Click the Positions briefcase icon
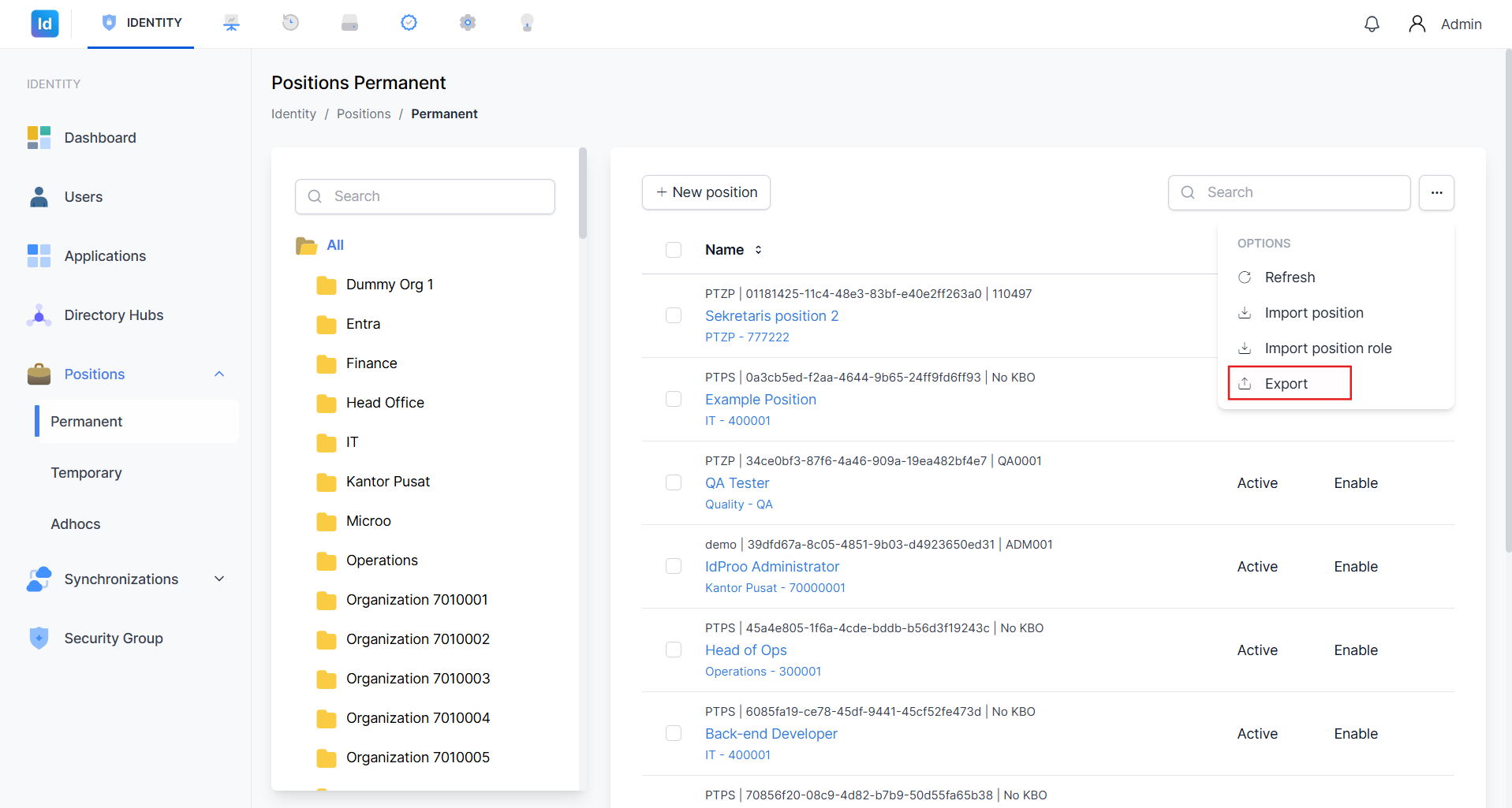Screen dimensions: 1512x808 tap(39, 374)
